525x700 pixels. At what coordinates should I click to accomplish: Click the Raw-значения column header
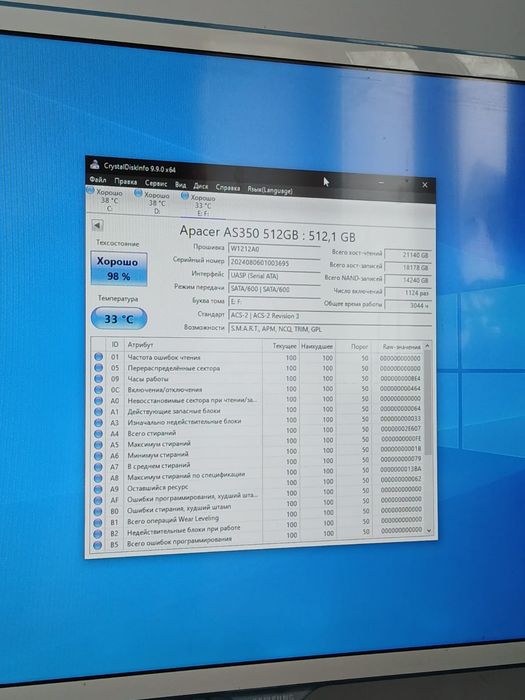tap(397, 347)
